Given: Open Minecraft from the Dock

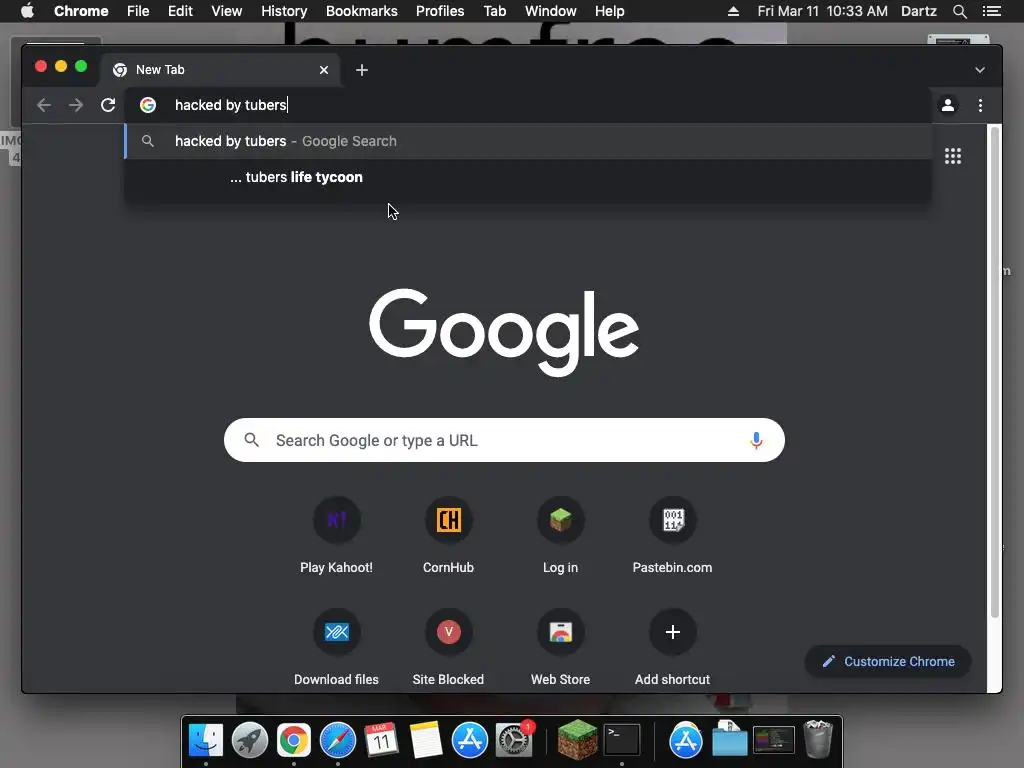Looking at the screenshot, I should (x=577, y=741).
